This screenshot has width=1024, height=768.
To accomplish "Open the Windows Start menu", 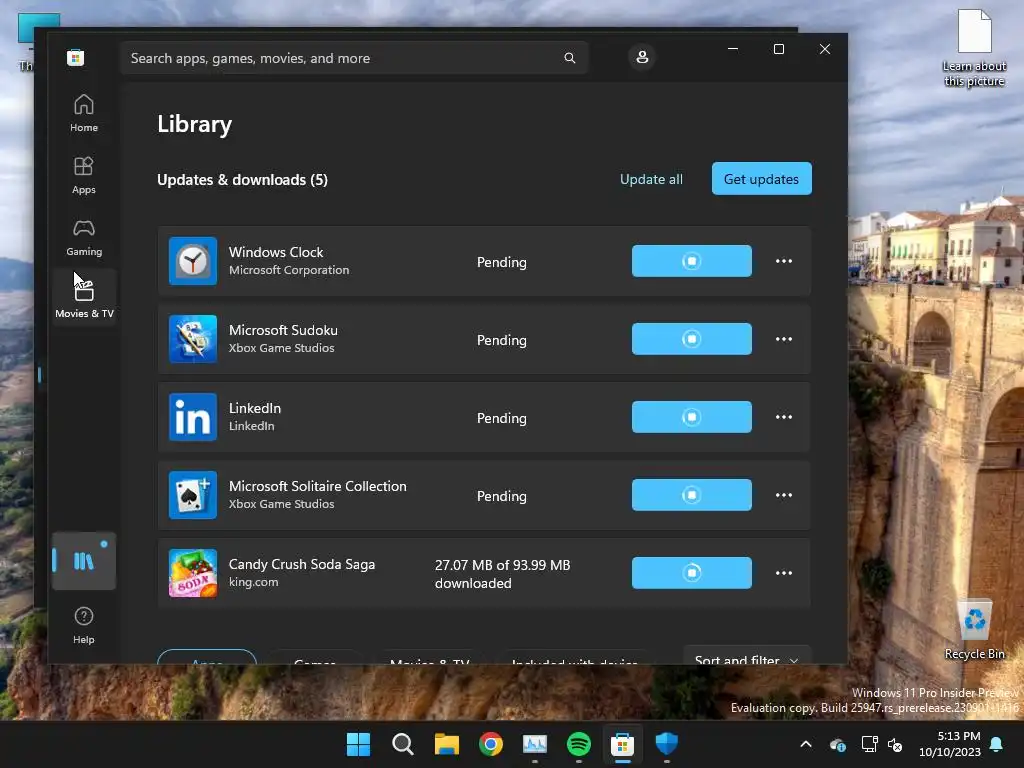I will (x=358, y=744).
